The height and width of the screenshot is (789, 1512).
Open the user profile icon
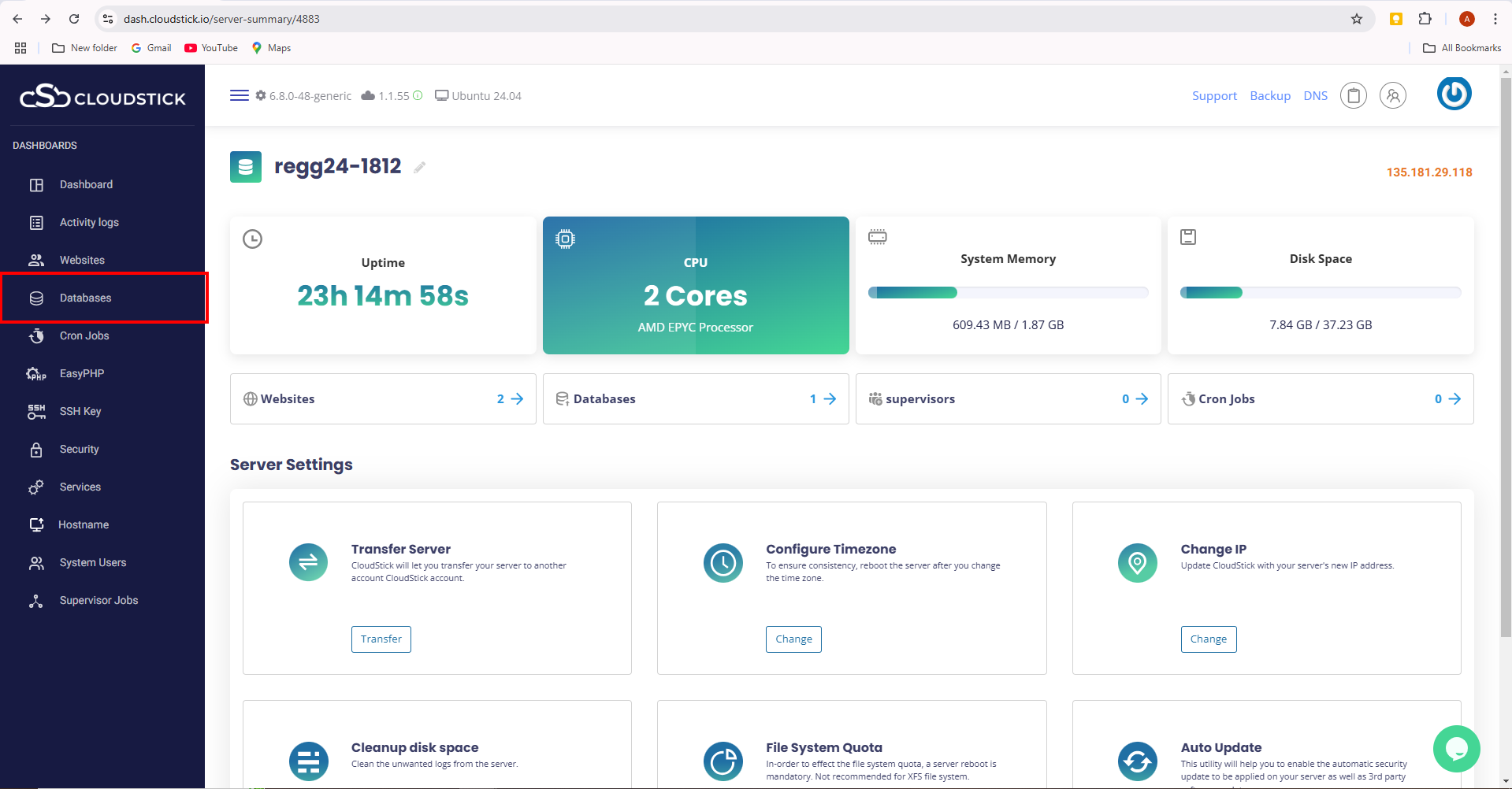point(1392,96)
